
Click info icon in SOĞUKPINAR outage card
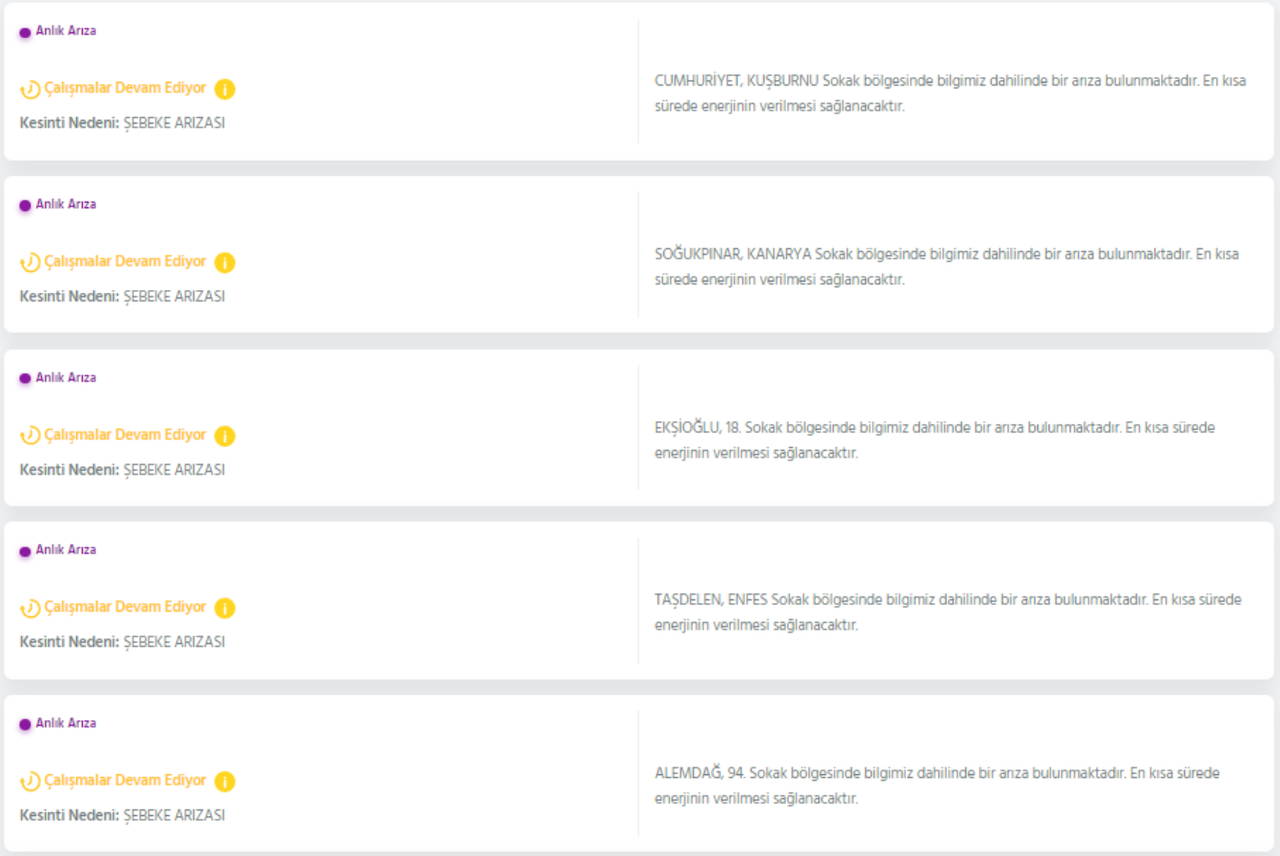[x=225, y=263]
